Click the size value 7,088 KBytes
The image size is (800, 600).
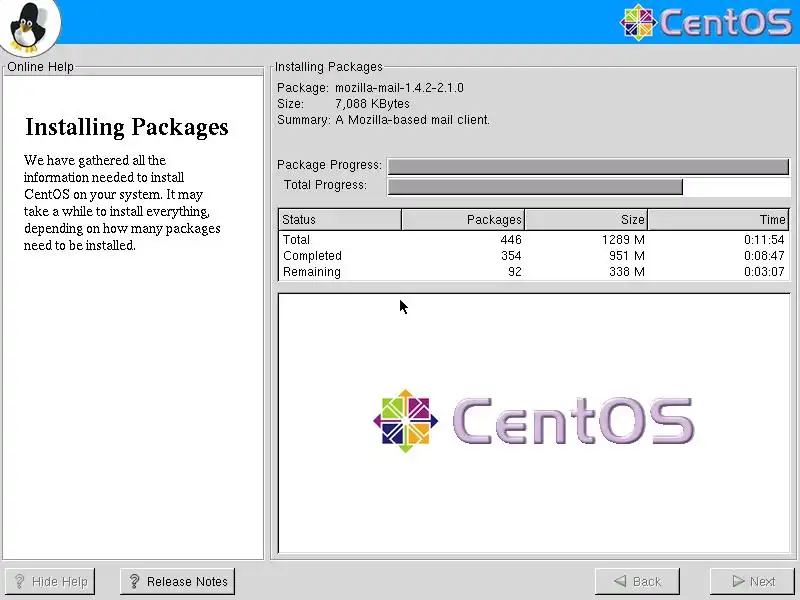(x=372, y=104)
